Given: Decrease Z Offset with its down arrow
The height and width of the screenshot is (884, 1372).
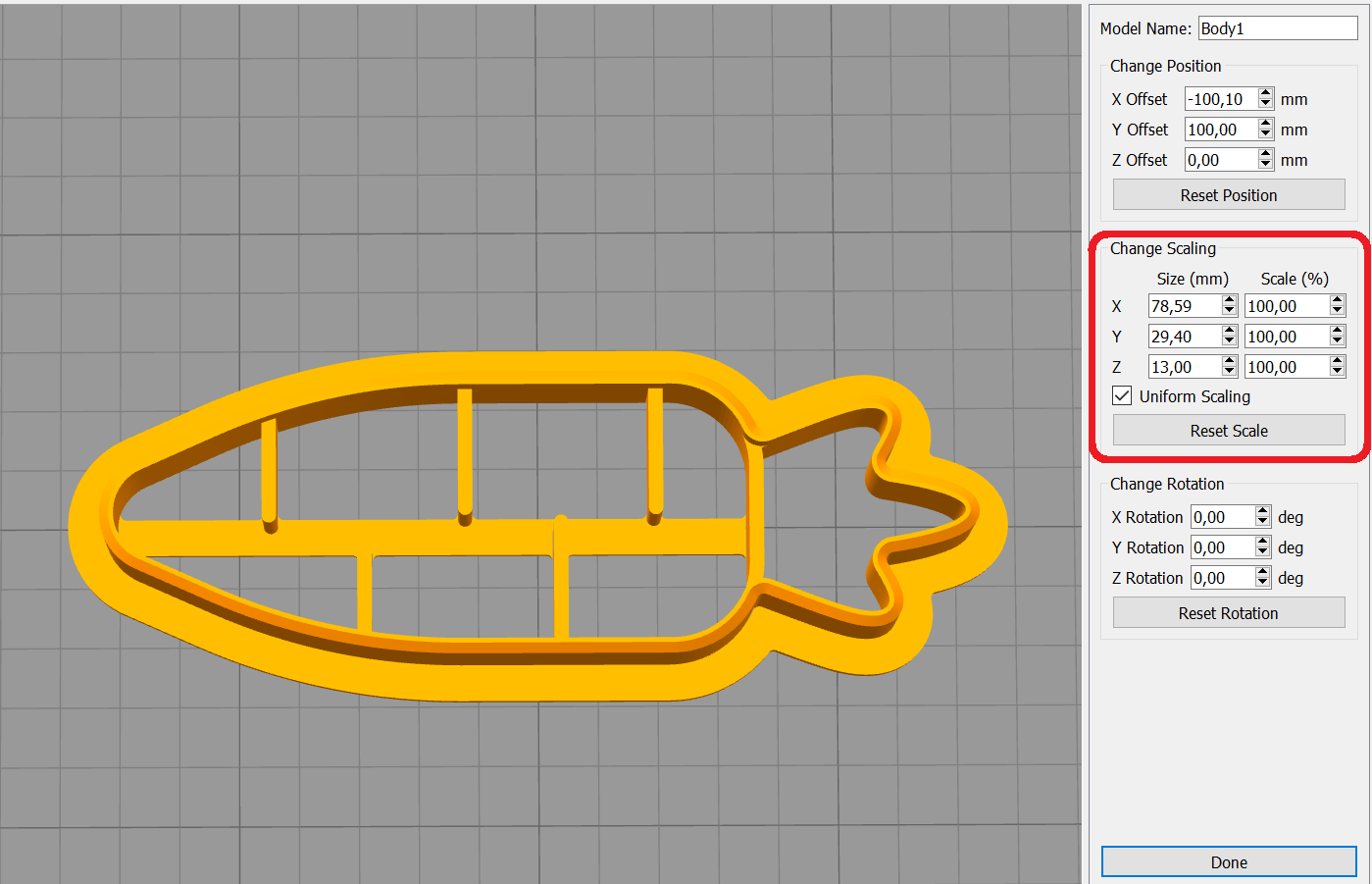Looking at the screenshot, I should 1266,166.
